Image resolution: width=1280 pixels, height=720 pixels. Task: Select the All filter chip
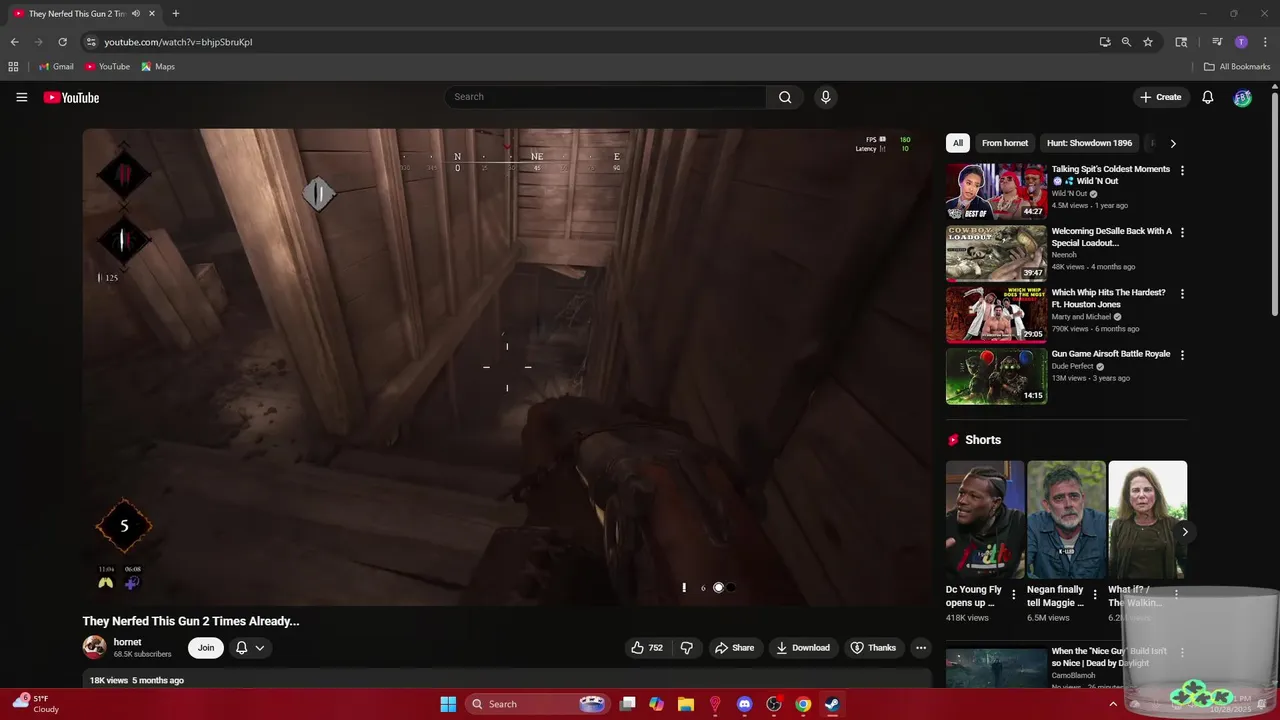pos(958,143)
